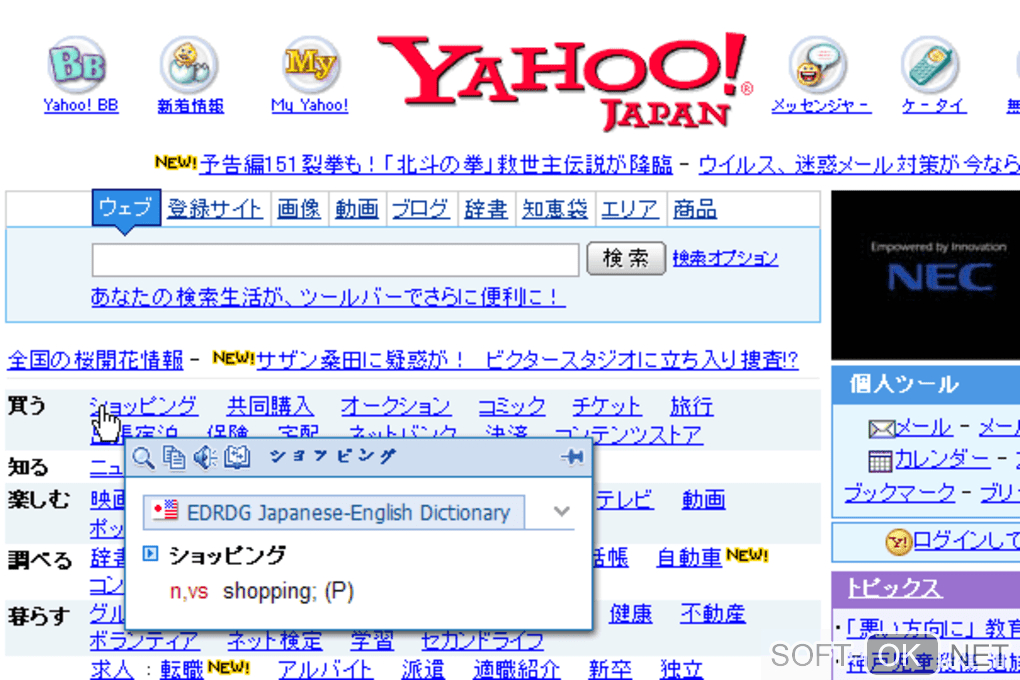Open the ネット検定 link
The height and width of the screenshot is (680, 1020).
point(275,641)
